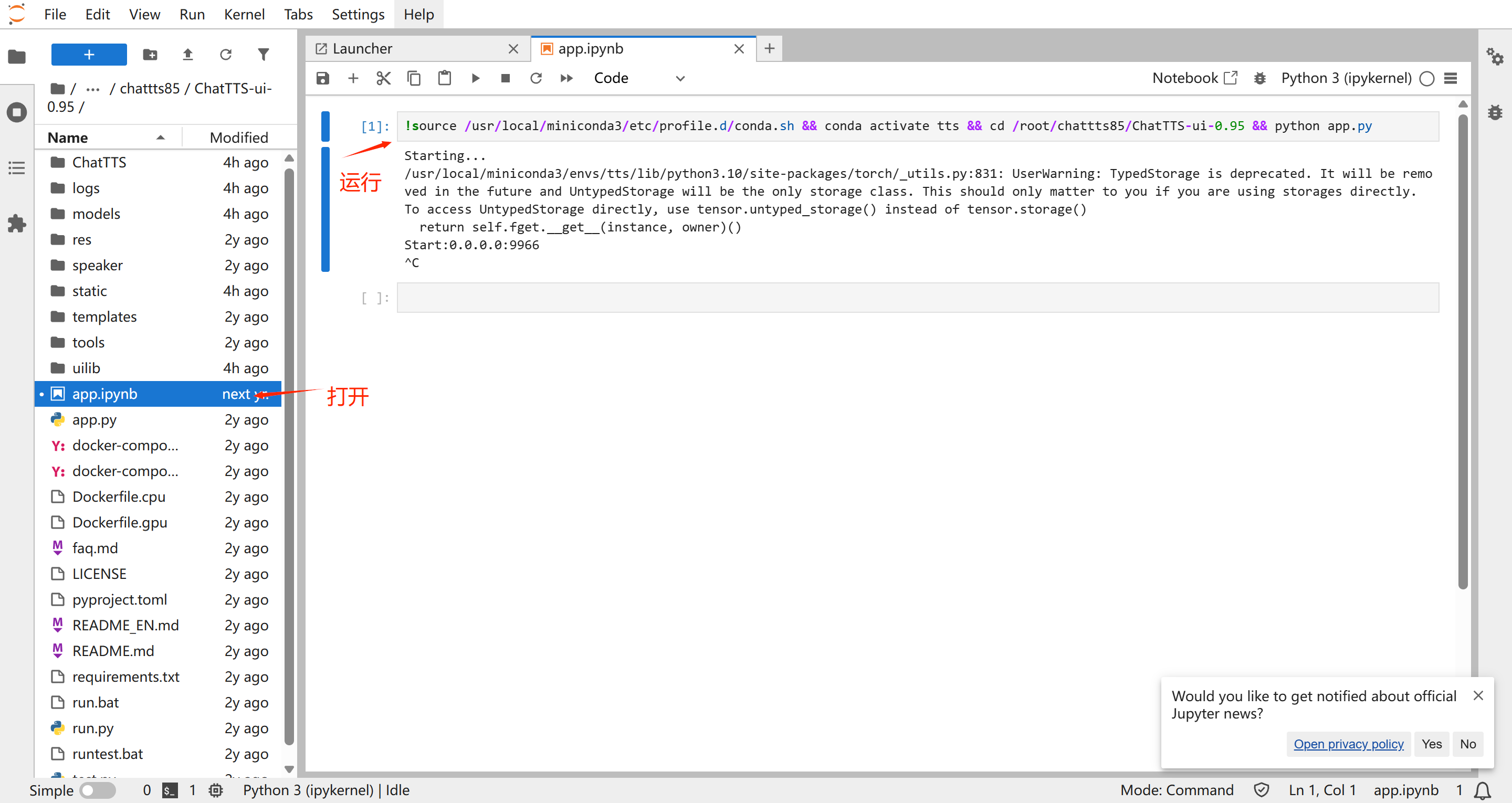
Task: Click the kernel status circle indicator
Action: 1427,79
